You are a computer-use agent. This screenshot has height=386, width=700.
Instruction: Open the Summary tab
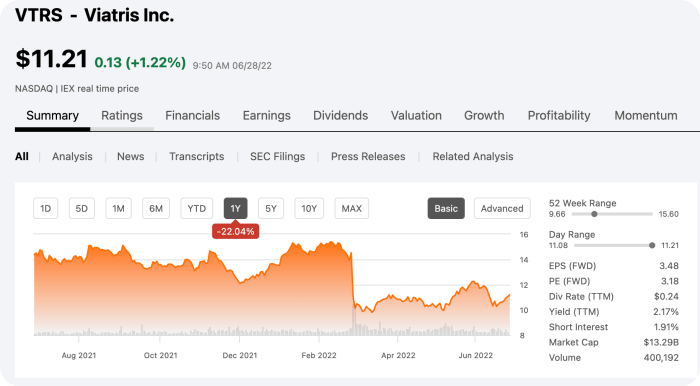pos(52,116)
